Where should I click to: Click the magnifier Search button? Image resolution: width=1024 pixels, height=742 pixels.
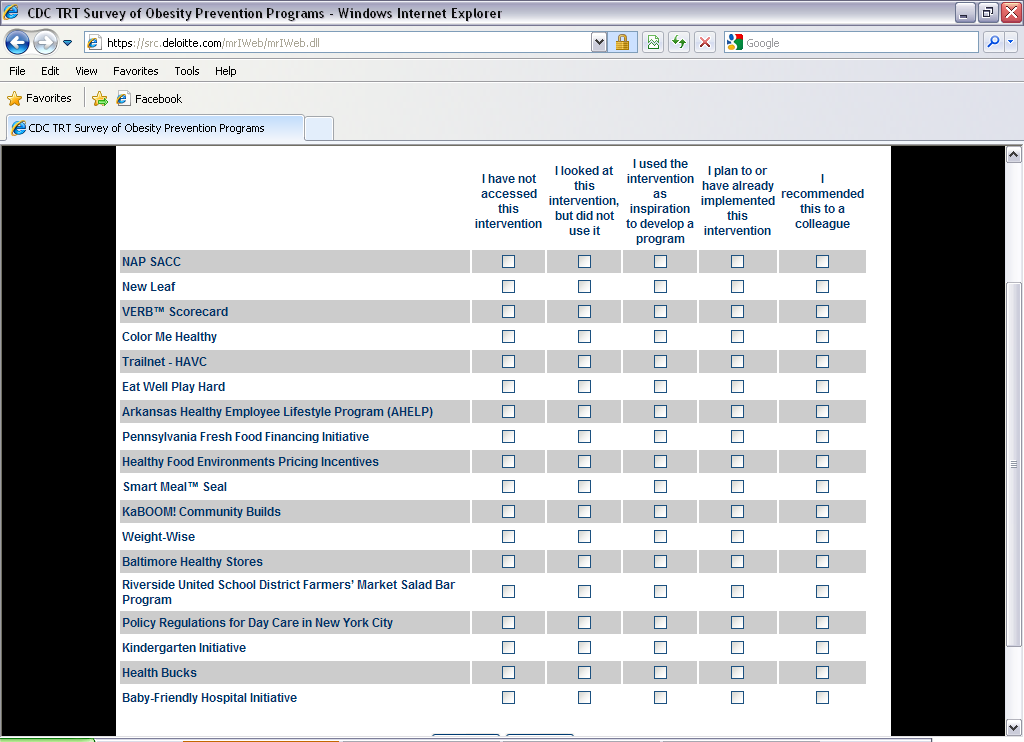tap(993, 43)
